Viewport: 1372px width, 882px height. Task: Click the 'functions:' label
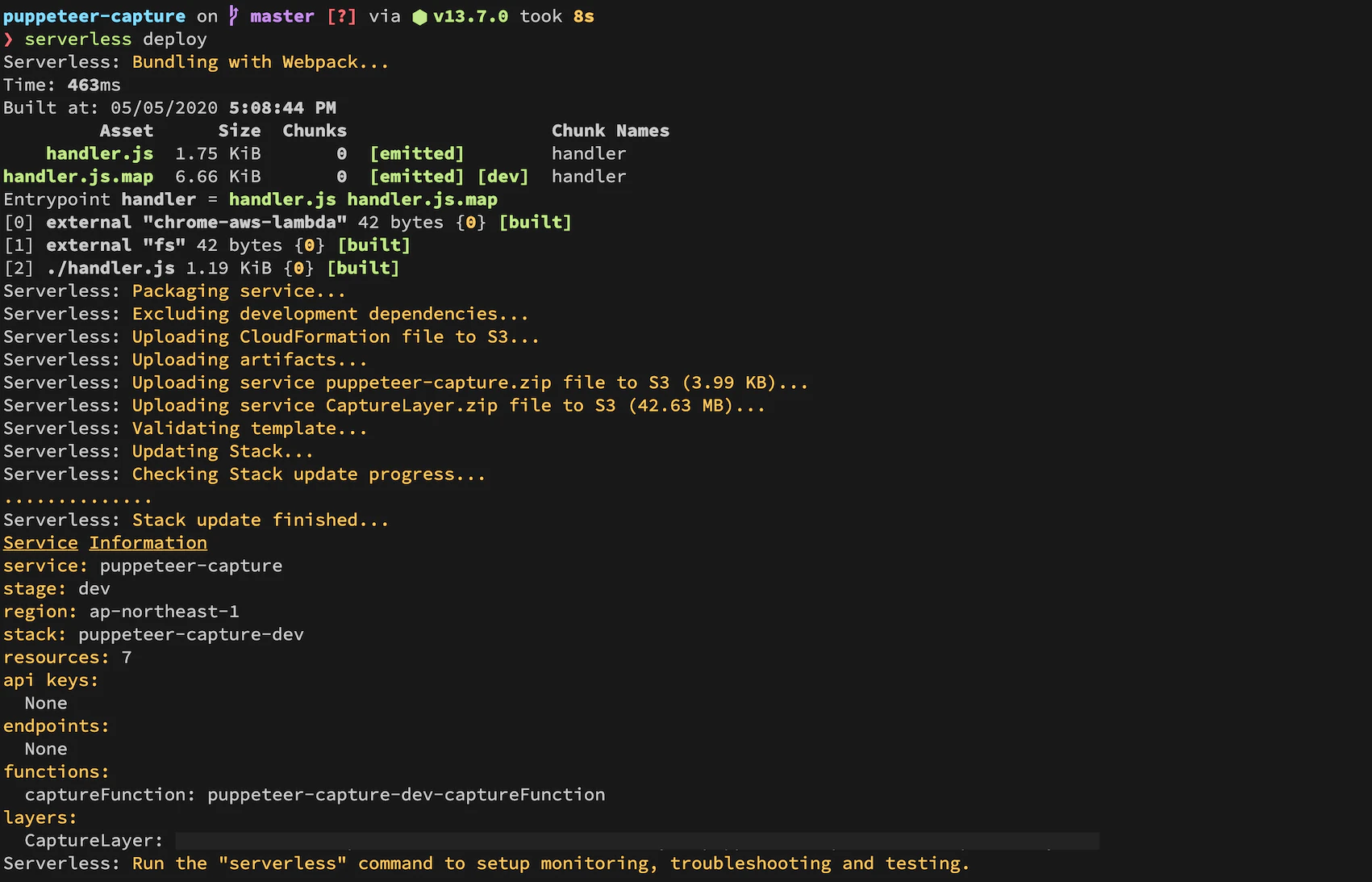pos(56,772)
